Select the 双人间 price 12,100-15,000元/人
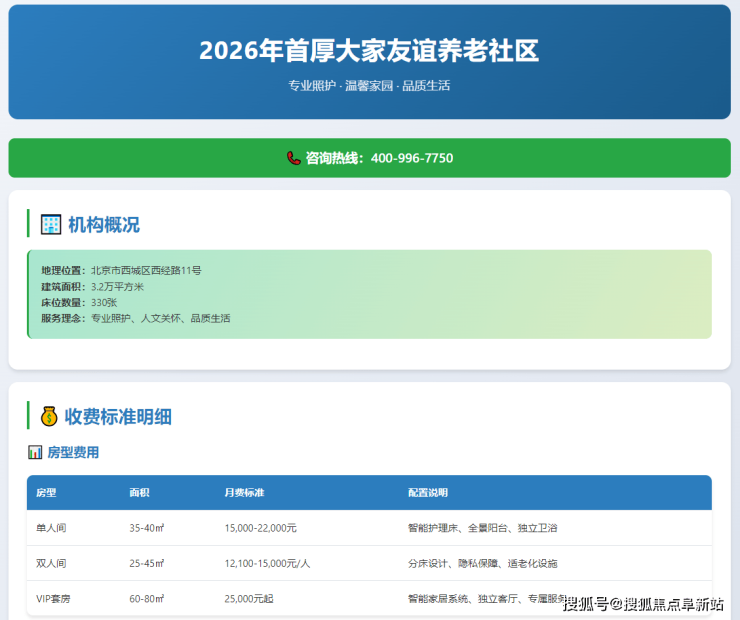The width and height of the screenshot is (740, 620). coord(267,563)
